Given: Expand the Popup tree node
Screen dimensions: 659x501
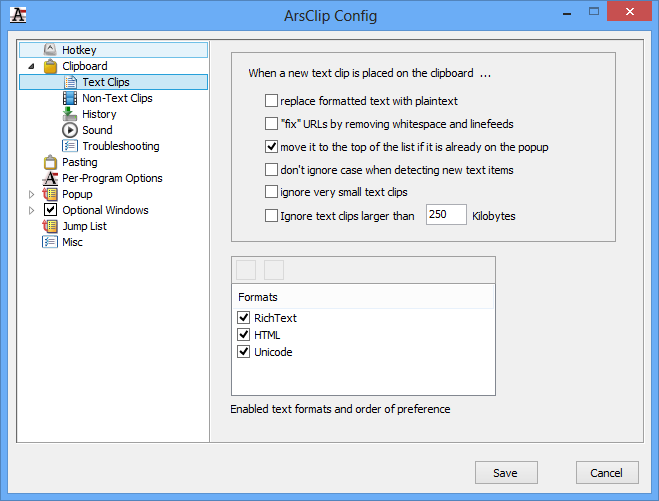Looking at the screenshot, I should click(x=32, y=194).
